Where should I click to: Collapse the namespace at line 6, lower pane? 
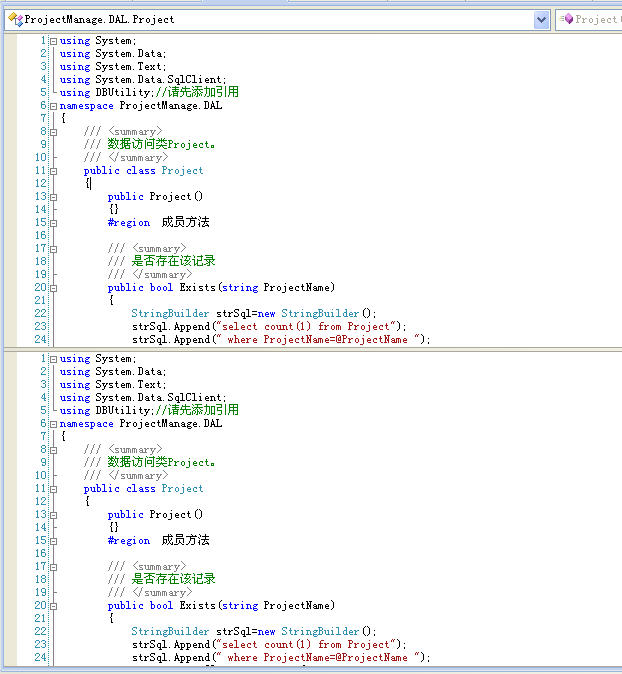point(53,424)
